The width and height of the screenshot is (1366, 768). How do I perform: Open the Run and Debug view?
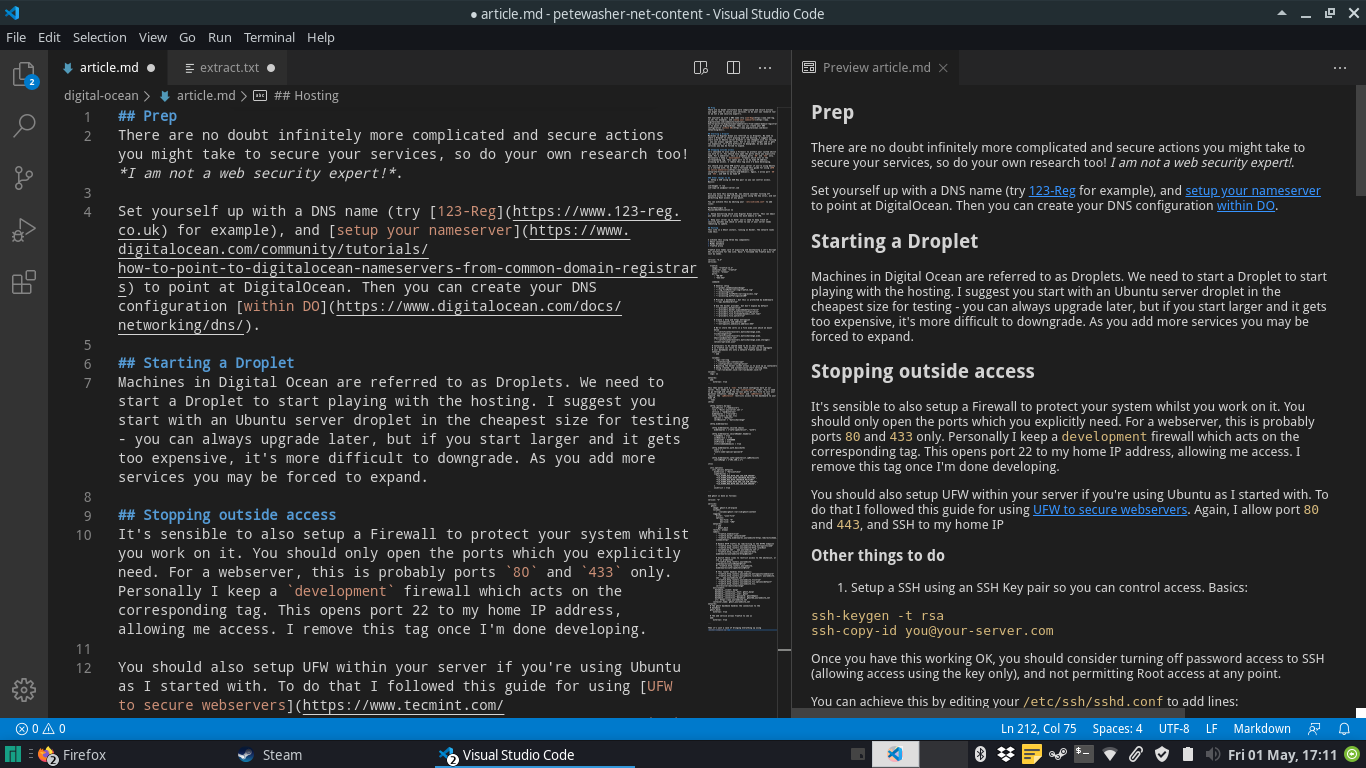coord(24,231)
